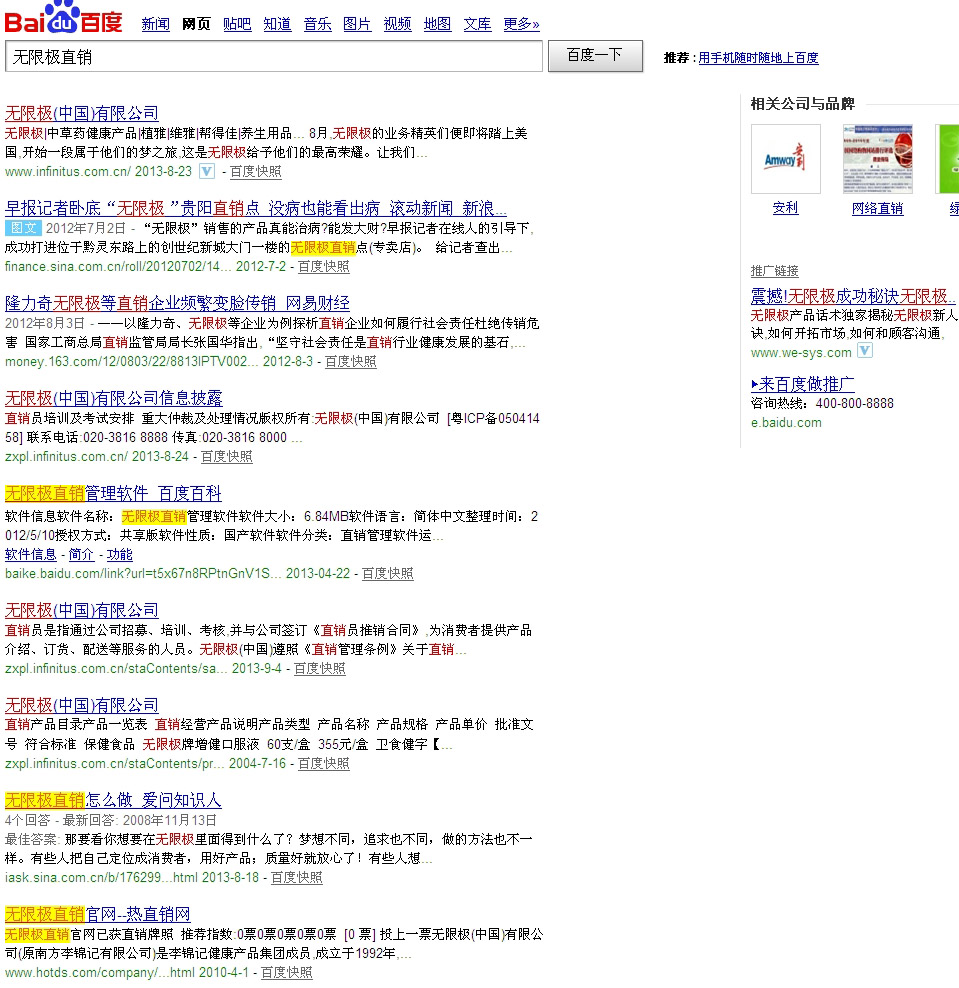Open the 无限极直销怎么做 爱问知识人 result
This screenshot has width=959, height=988.
pos(113,801)
